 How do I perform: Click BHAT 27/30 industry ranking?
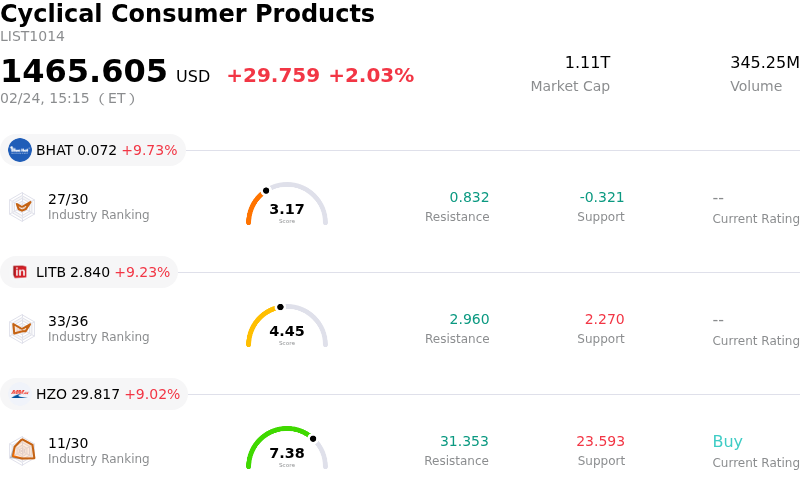click(68, 199)
